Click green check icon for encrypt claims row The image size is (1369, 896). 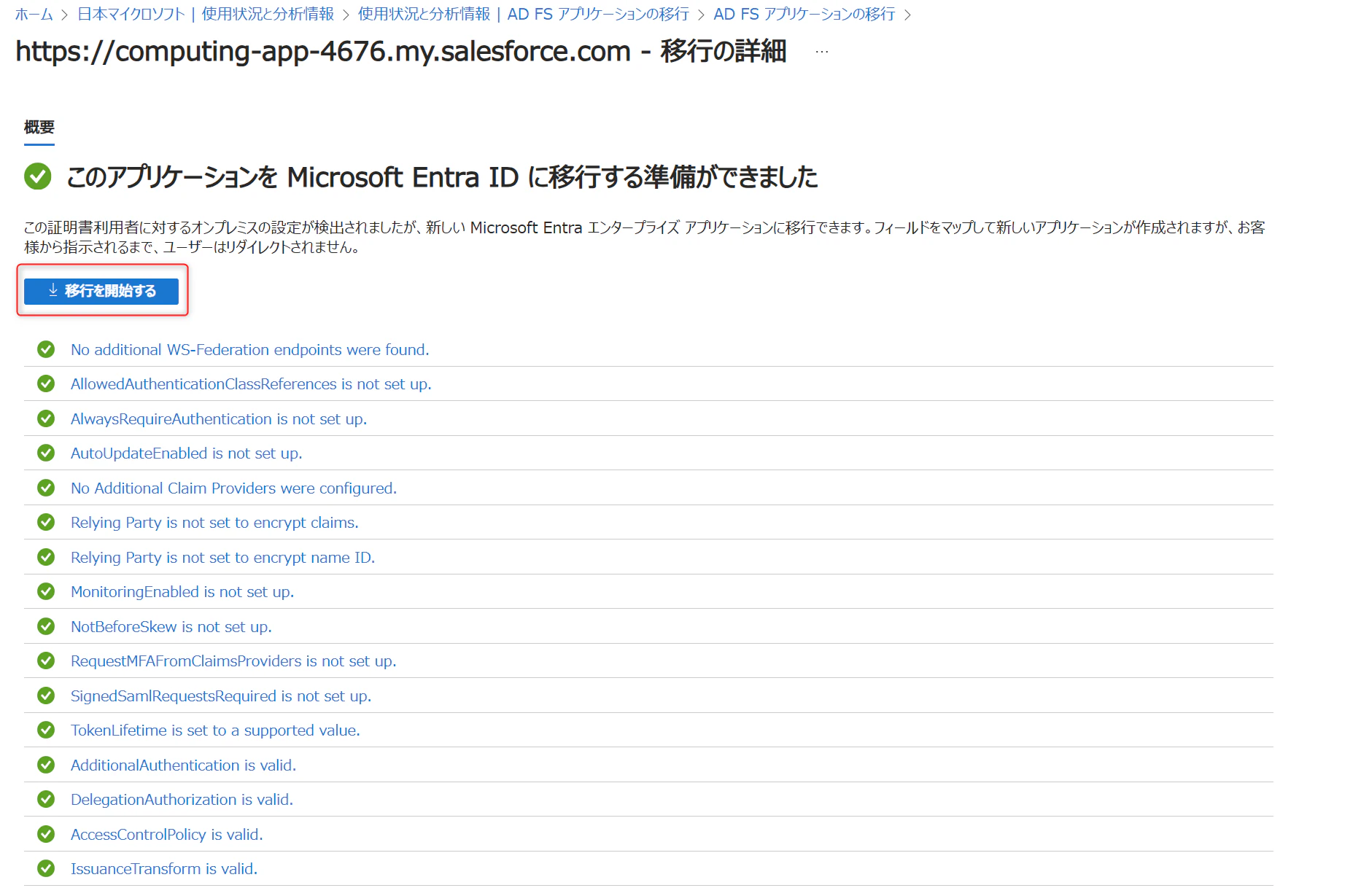[46, 523]
